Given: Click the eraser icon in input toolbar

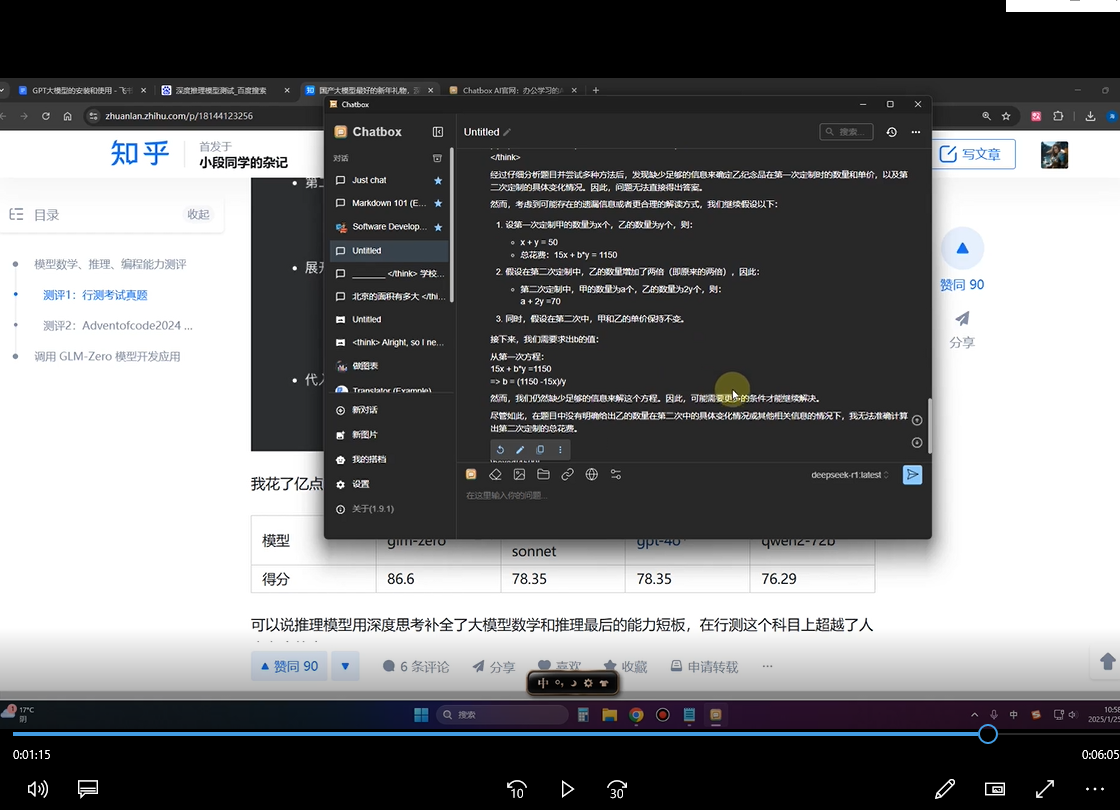Looking at the screenshot, I should 495,474.
